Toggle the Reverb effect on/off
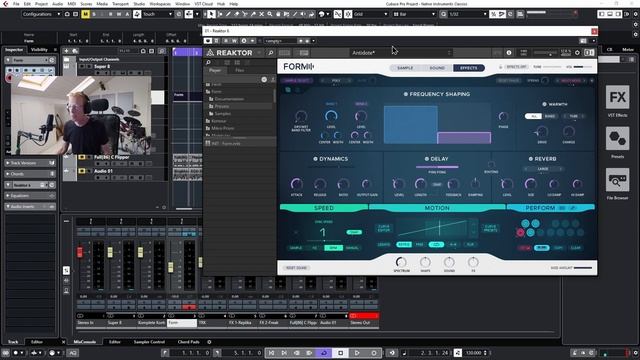The image size is (640, 360). point(531,159)
